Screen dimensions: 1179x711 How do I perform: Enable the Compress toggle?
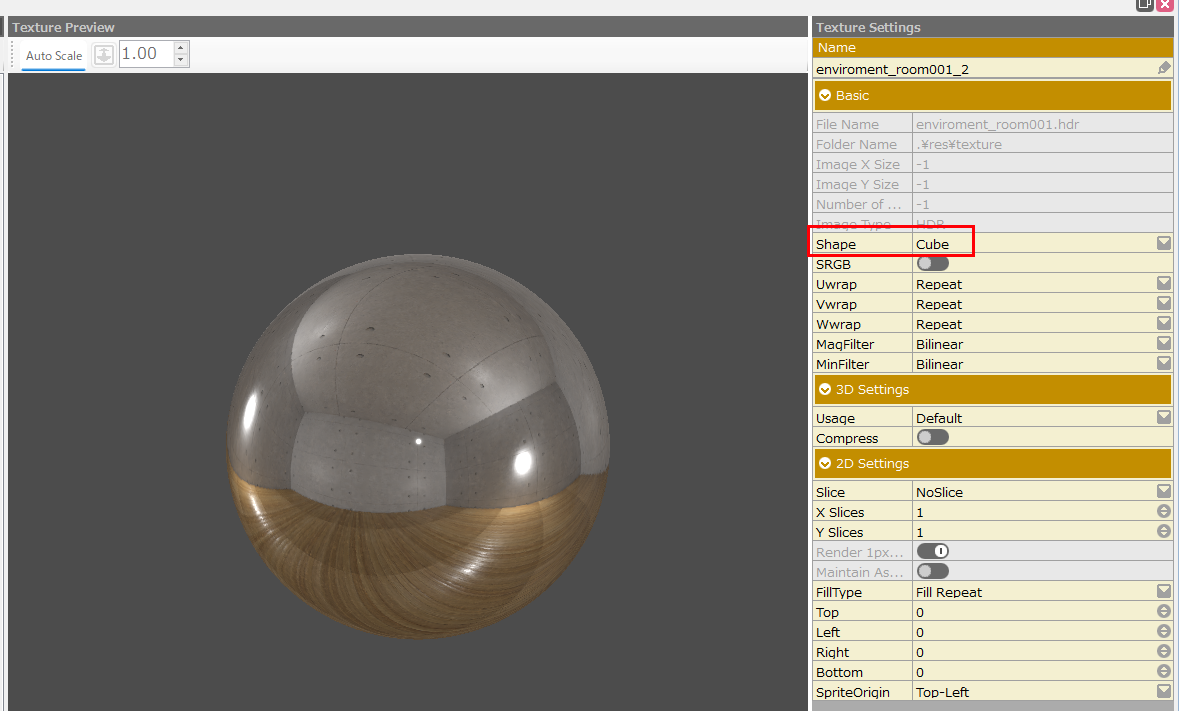point(932,438)
